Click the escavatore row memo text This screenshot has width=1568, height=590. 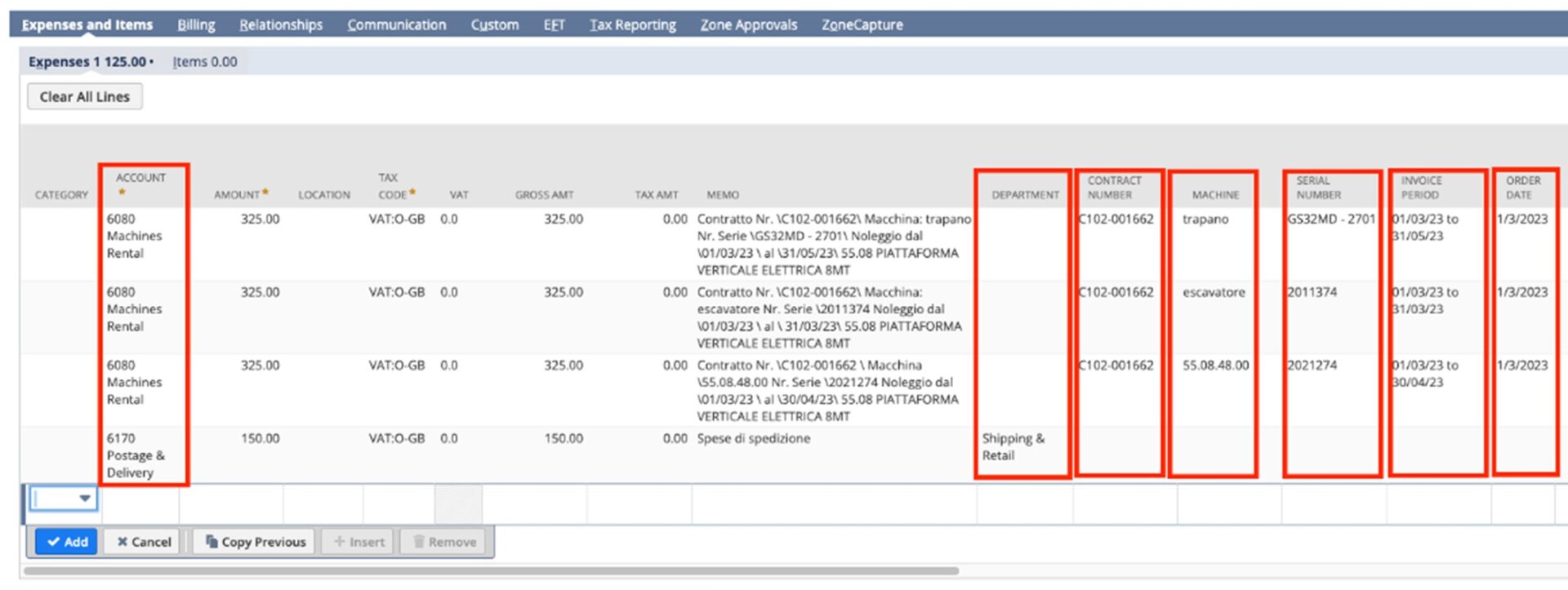click(829, 317)
